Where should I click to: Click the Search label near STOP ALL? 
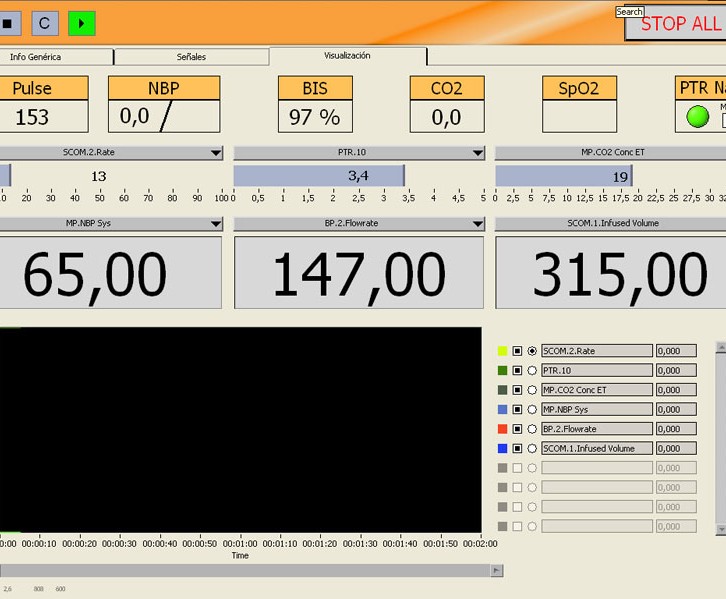click(629, 12)
